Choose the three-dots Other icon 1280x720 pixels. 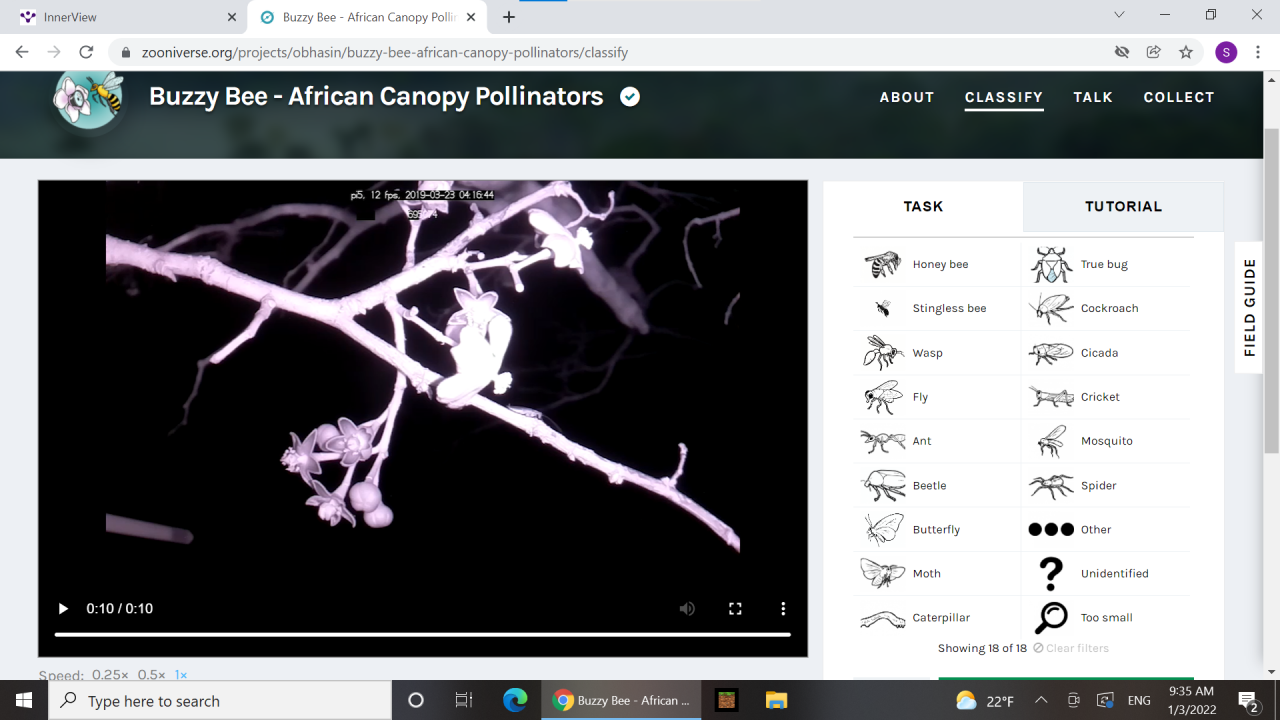pyautogui.click(x=1051, y=530)
